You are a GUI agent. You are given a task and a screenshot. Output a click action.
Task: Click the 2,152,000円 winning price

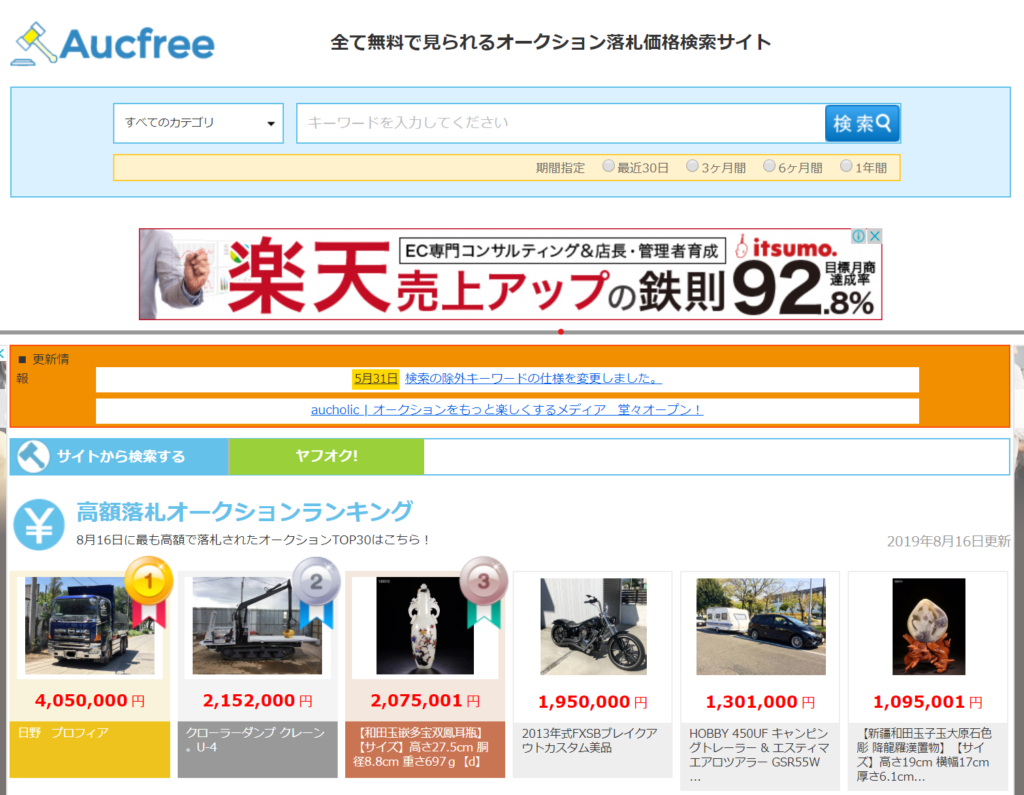257,701
